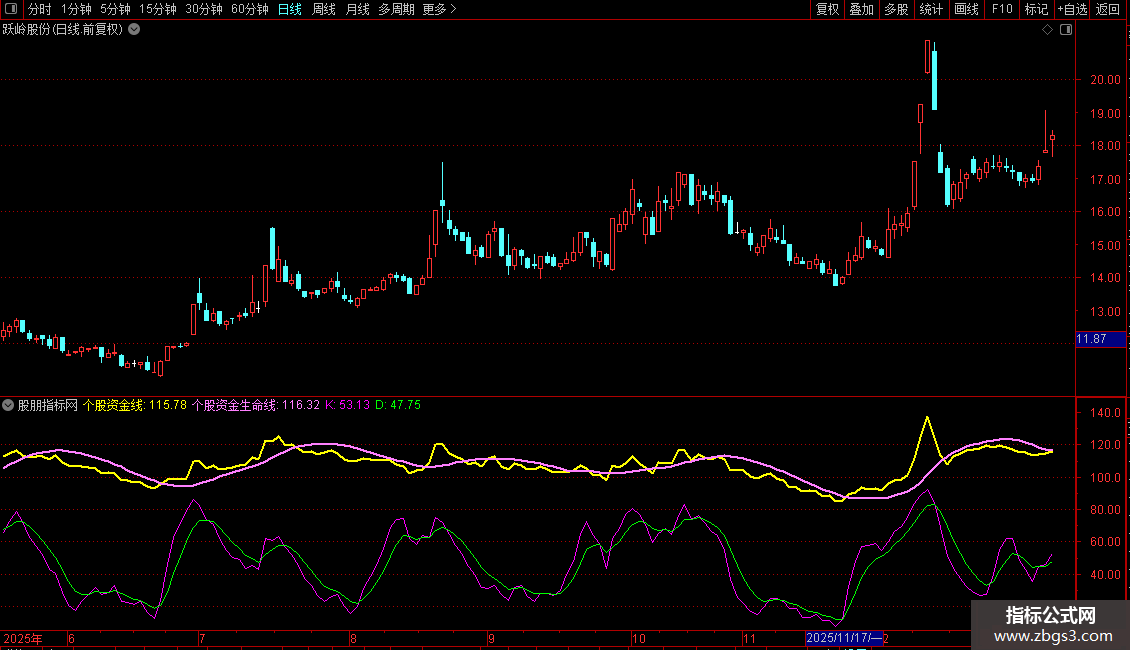Click the highlighted 11.87 price label
The height and width of the screenshot is (650, 1130).
click(x=1100, y=339)
